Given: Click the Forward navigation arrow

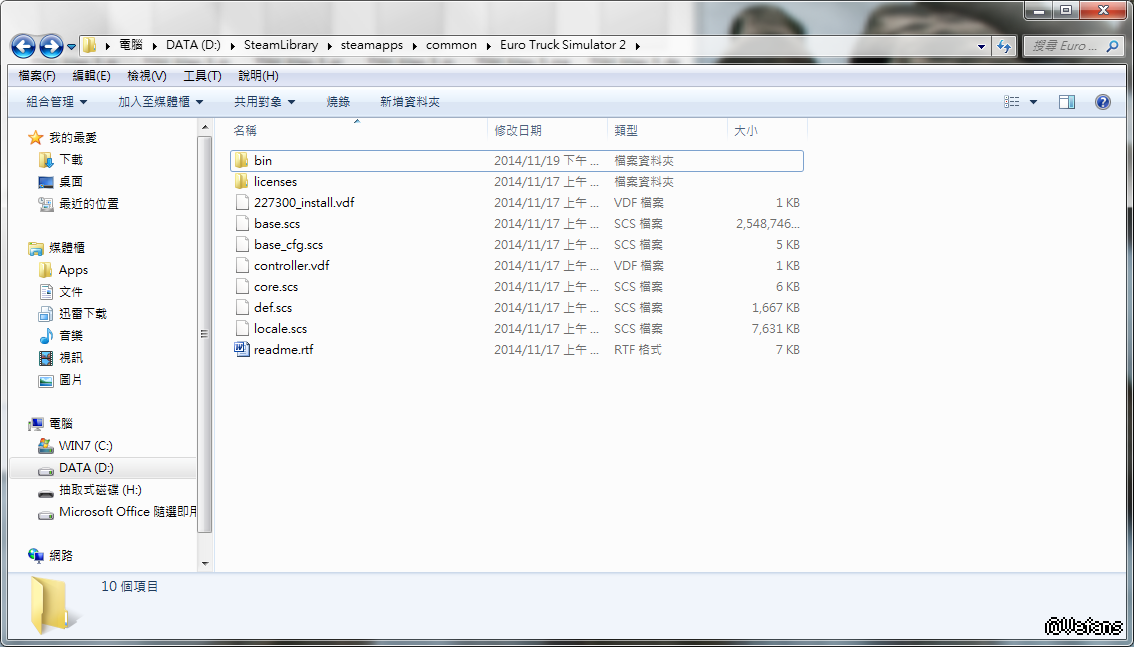Looking at the screenshot, I should tap(51, 46).
